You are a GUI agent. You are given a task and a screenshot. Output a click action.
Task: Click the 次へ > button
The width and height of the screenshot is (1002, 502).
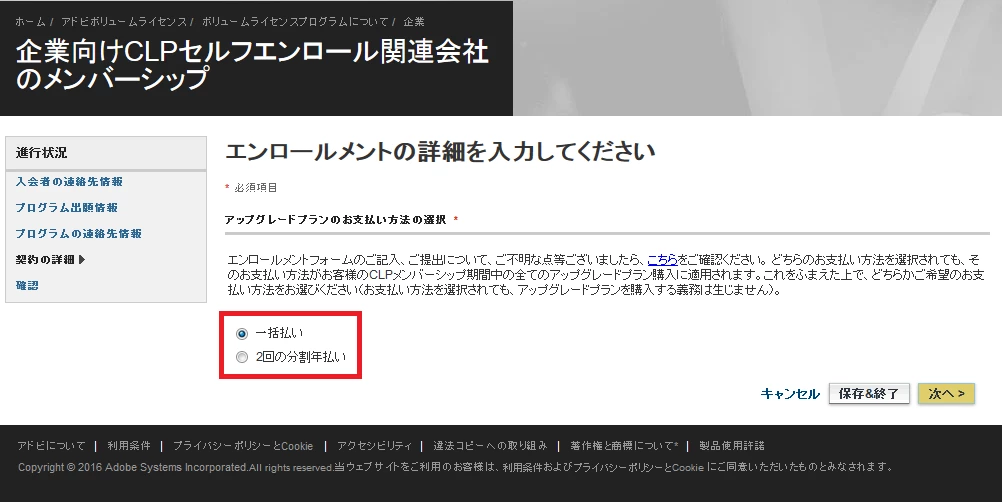click(946, 394)
